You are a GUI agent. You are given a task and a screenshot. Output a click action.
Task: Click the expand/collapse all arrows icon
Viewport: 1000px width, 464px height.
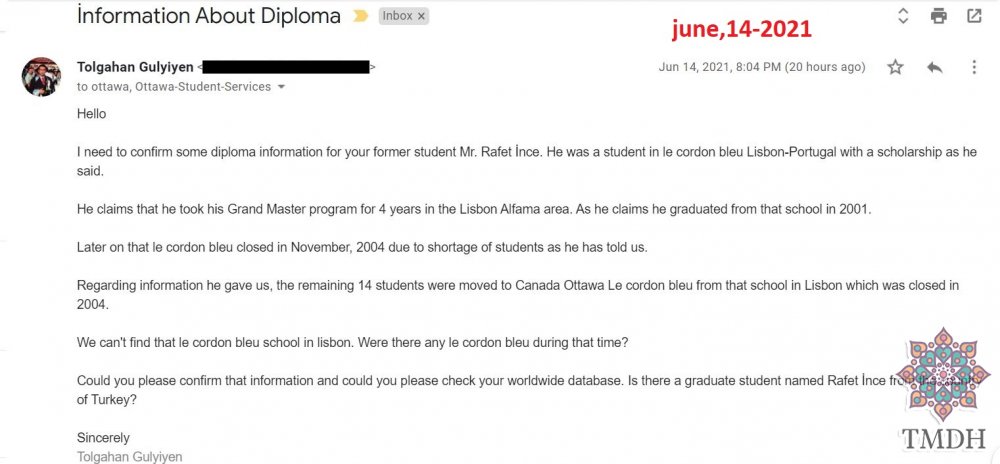coord(903,16)
